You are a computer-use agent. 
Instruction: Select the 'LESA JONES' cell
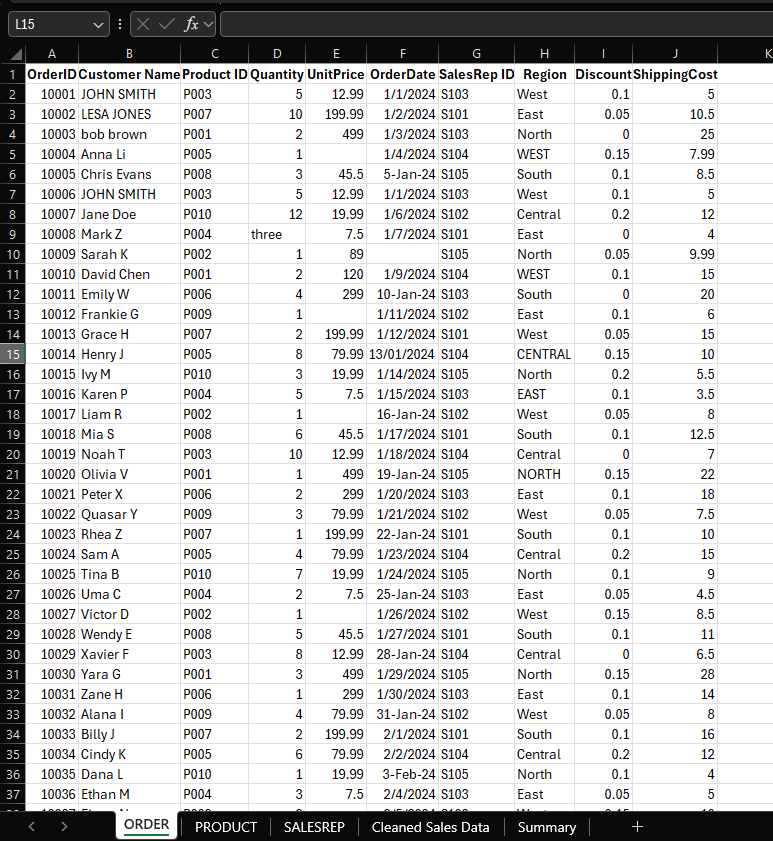tap(129, 114)
